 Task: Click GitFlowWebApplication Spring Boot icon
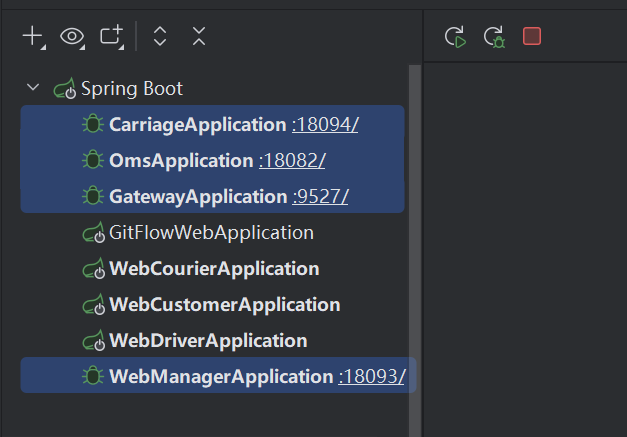[x=94, y=232]
